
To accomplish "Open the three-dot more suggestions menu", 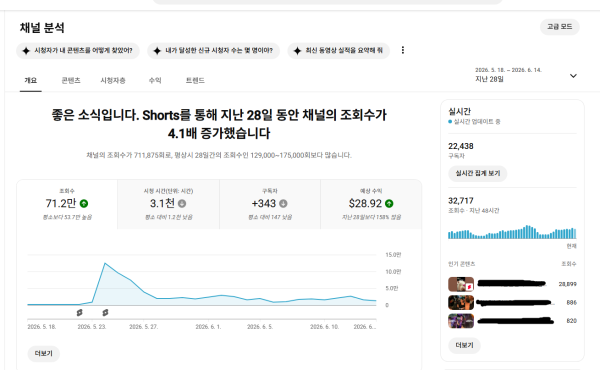I will point(403,50).
